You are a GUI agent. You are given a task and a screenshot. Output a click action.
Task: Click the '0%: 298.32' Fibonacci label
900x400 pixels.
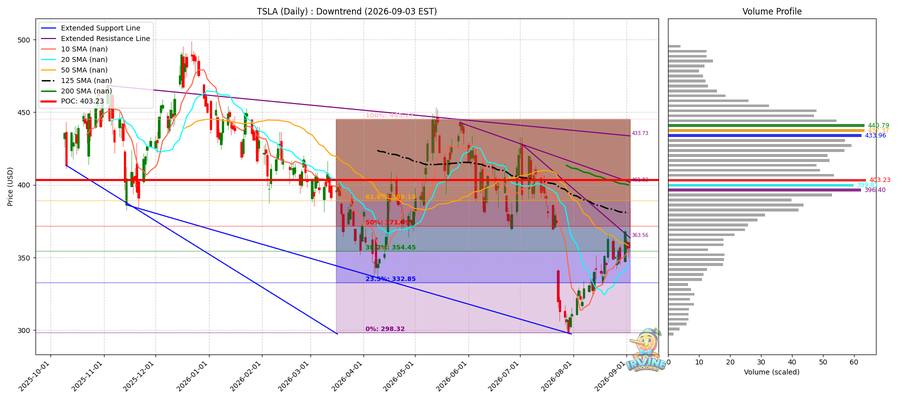tap(385, 329)
